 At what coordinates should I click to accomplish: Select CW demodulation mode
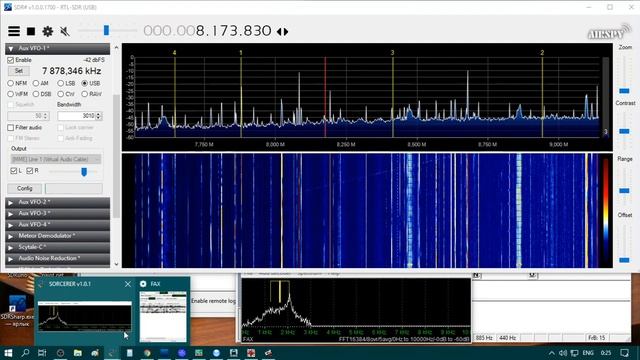click(60, 94)
